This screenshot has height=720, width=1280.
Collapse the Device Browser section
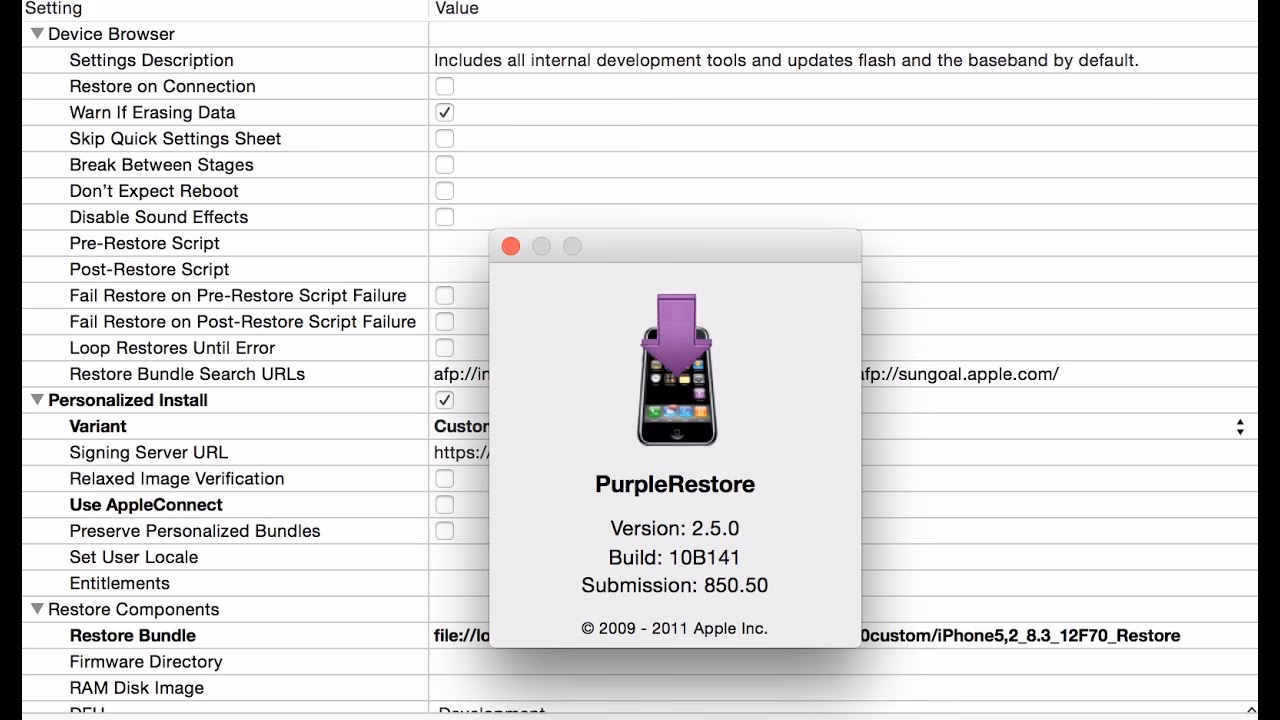[38, 34]
